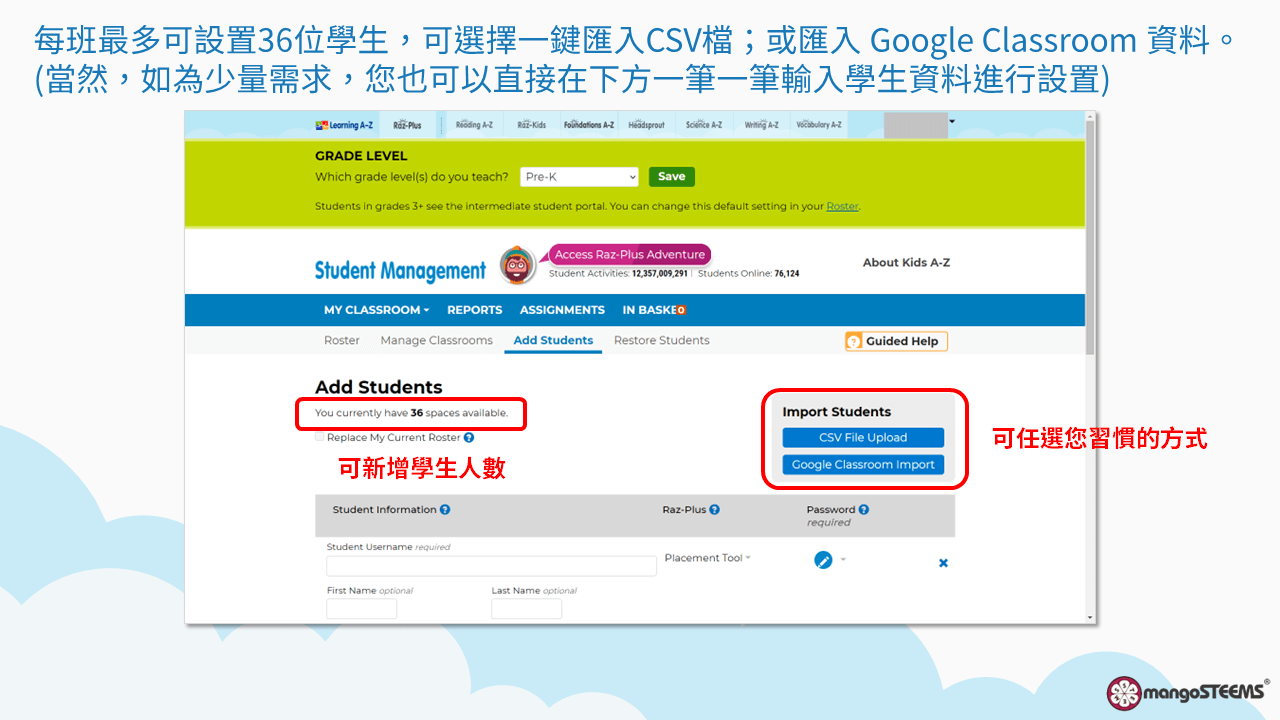Switch to the Manage Classrooms sub-tab
The width and height of the screenshot is (1280, 720).
click(x=436, y=341)
